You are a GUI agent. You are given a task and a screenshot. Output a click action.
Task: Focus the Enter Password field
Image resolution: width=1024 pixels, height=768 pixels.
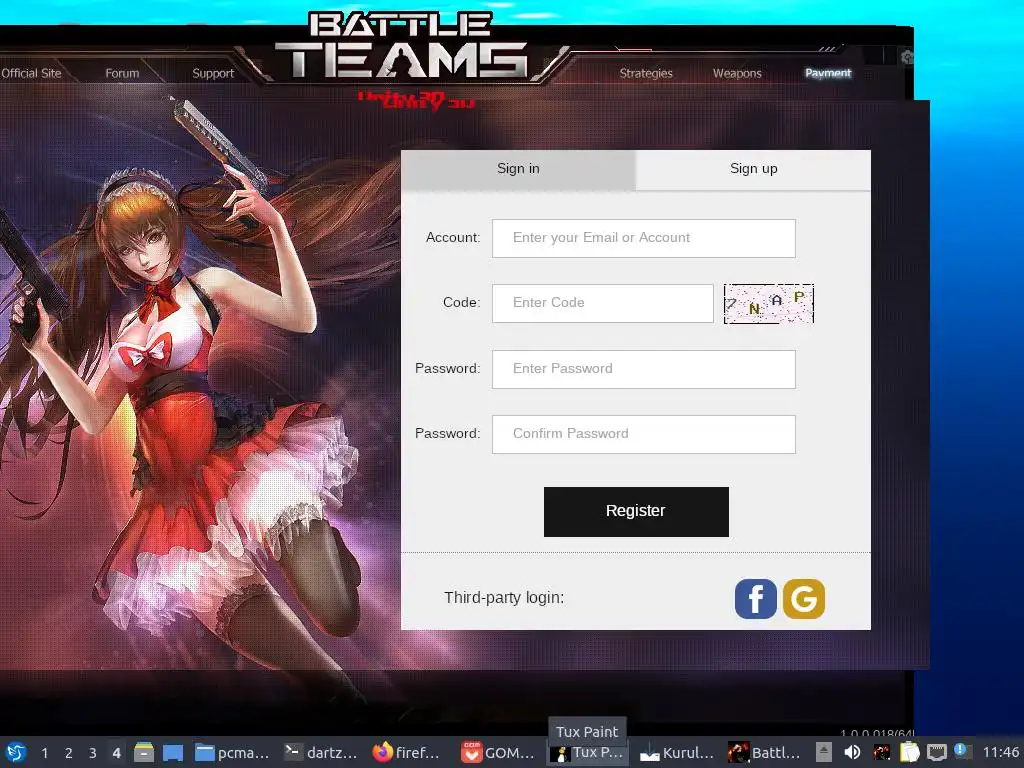(644, 369)
